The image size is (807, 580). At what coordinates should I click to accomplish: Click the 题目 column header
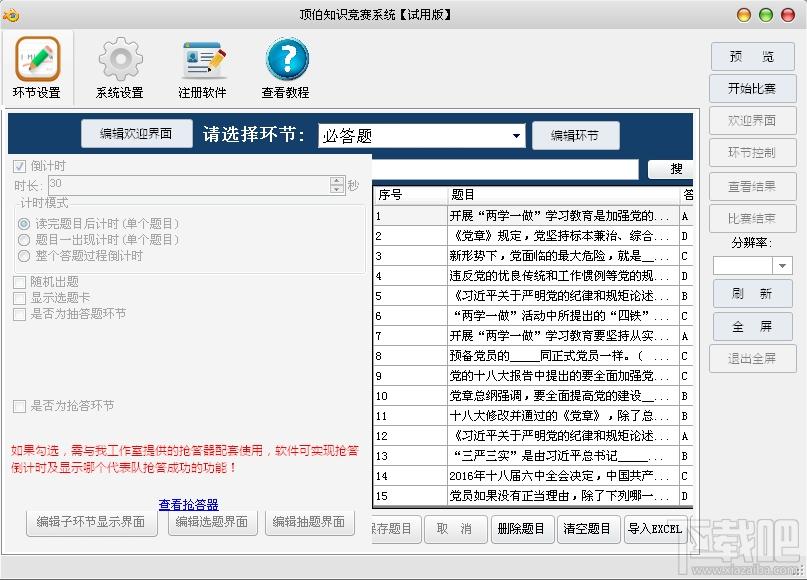tap(564, 195)
